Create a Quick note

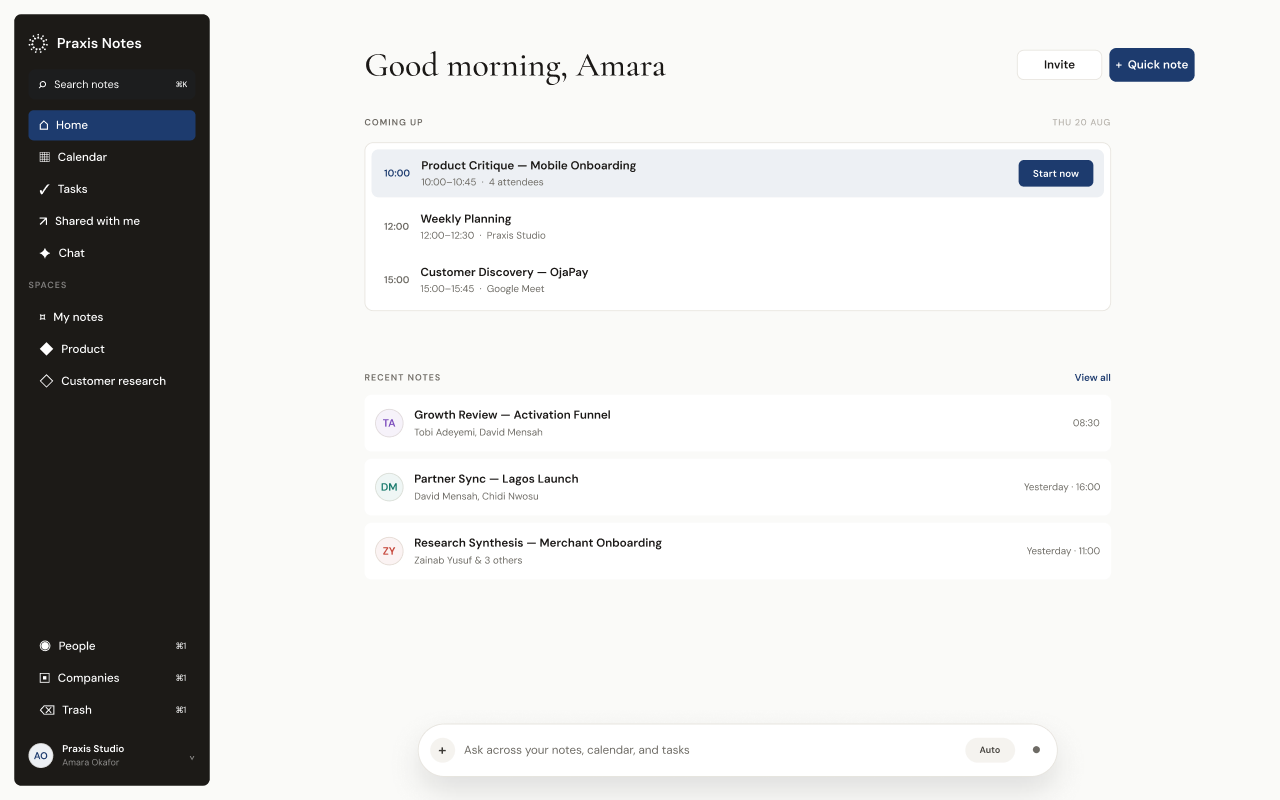point(1152,65)
